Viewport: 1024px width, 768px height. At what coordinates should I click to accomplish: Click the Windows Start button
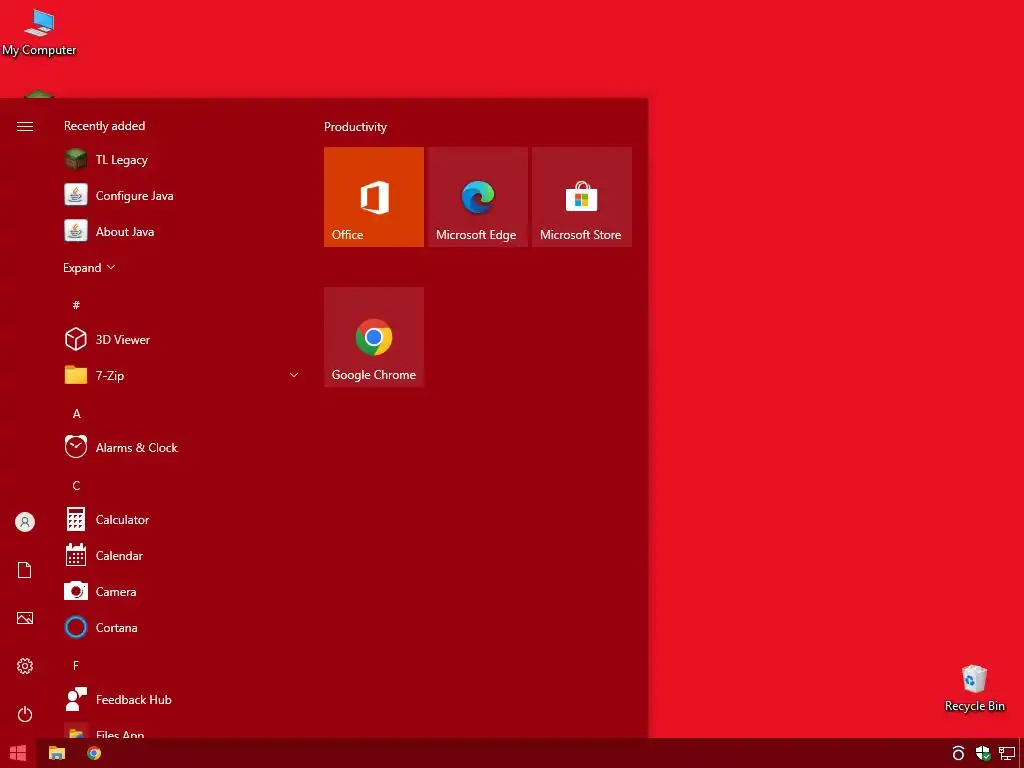(18, 753)
